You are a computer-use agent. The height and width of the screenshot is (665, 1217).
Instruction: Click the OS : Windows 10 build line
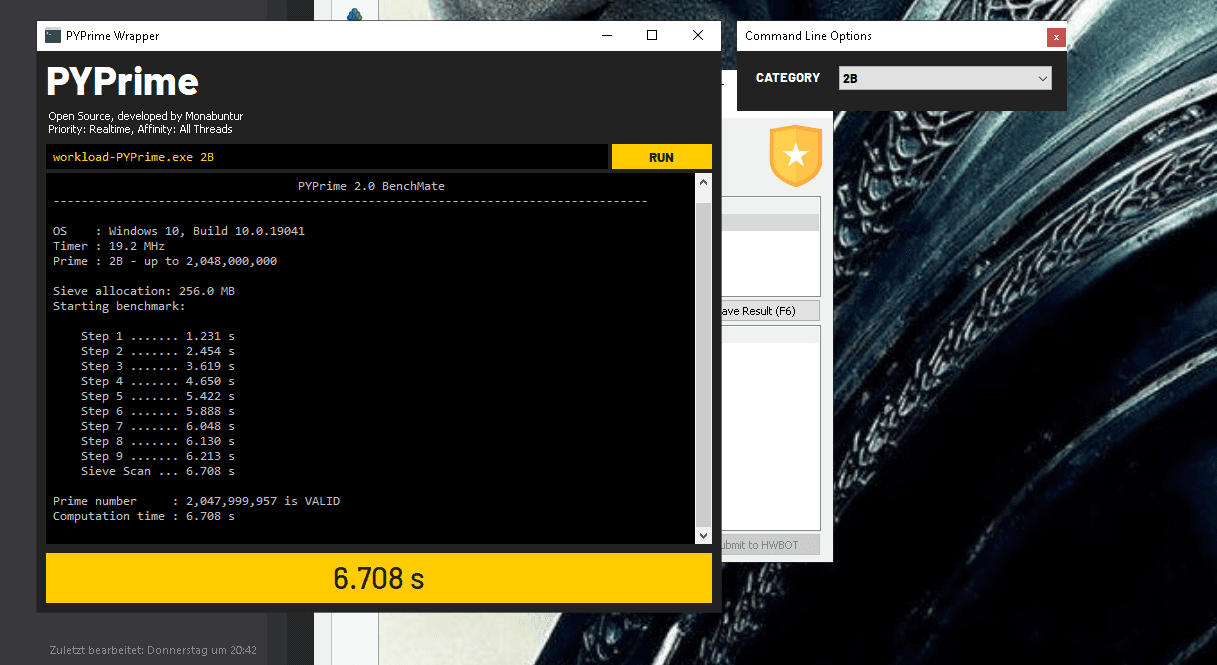(178, 231)
